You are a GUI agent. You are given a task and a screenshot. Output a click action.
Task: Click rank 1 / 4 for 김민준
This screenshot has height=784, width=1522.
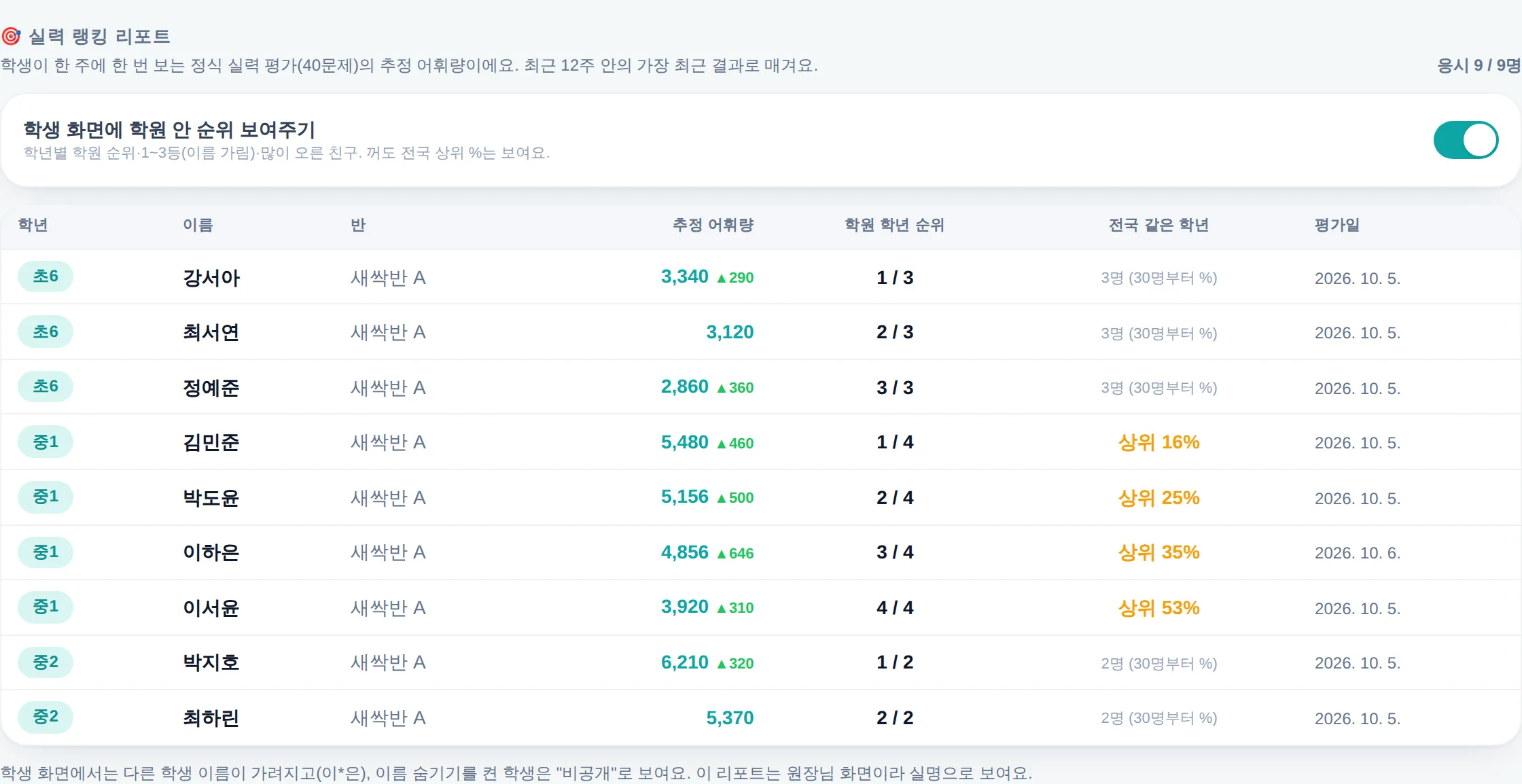click(895, 442)
